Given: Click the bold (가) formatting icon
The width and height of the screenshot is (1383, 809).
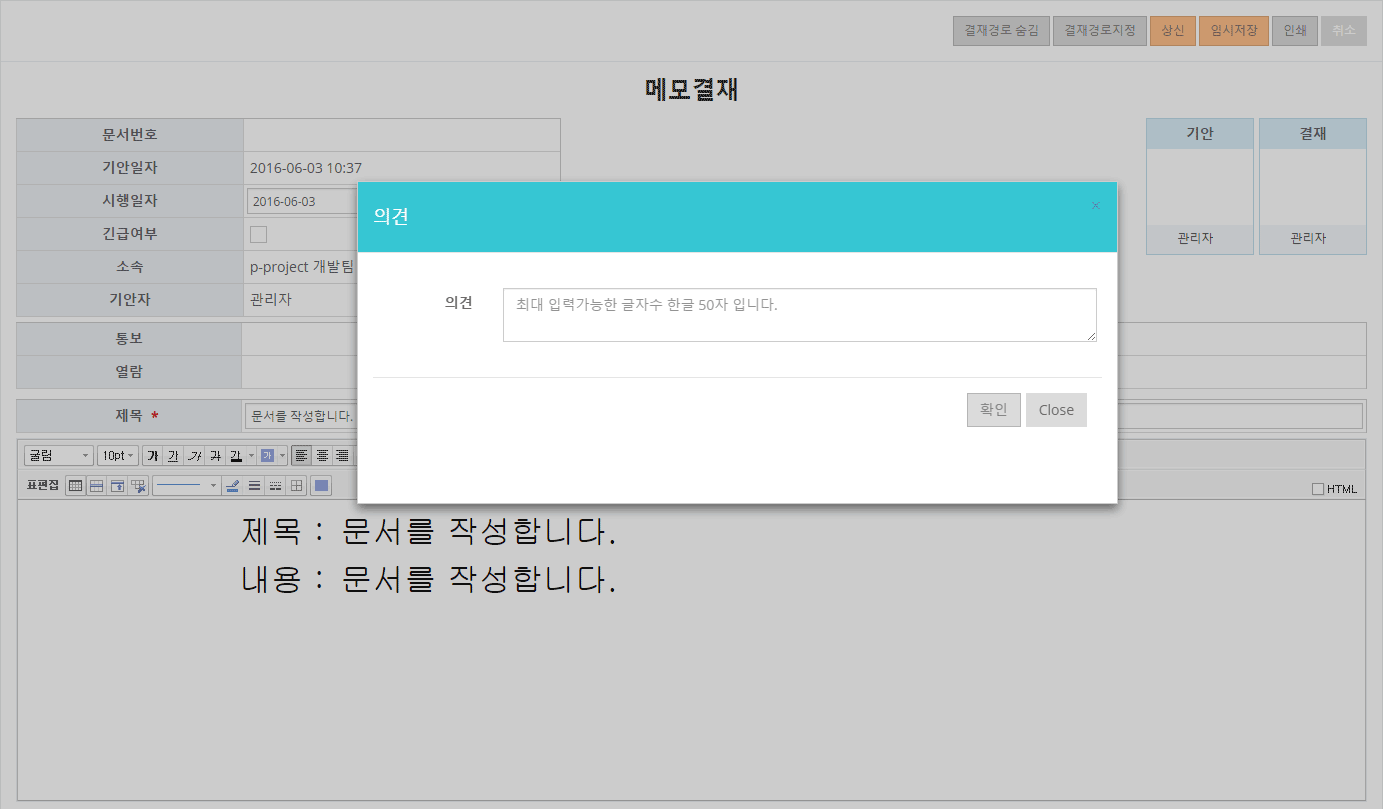Looking at the screenshot, I should point(153,456).
